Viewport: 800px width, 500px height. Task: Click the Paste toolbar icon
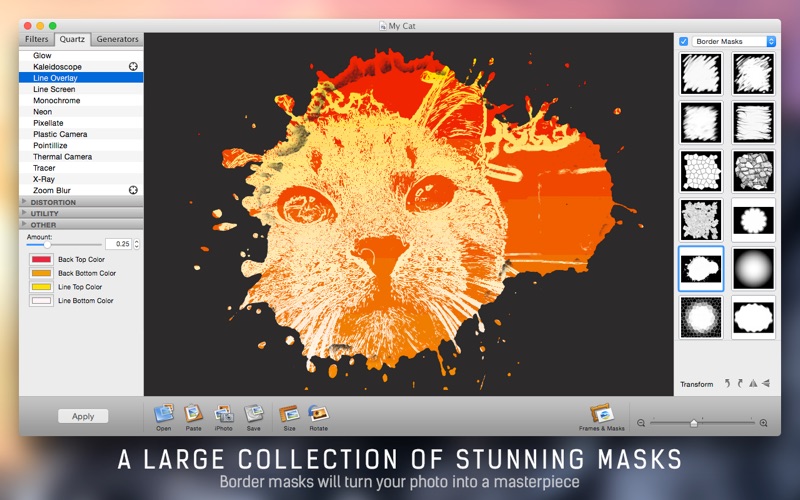point(193,414)
